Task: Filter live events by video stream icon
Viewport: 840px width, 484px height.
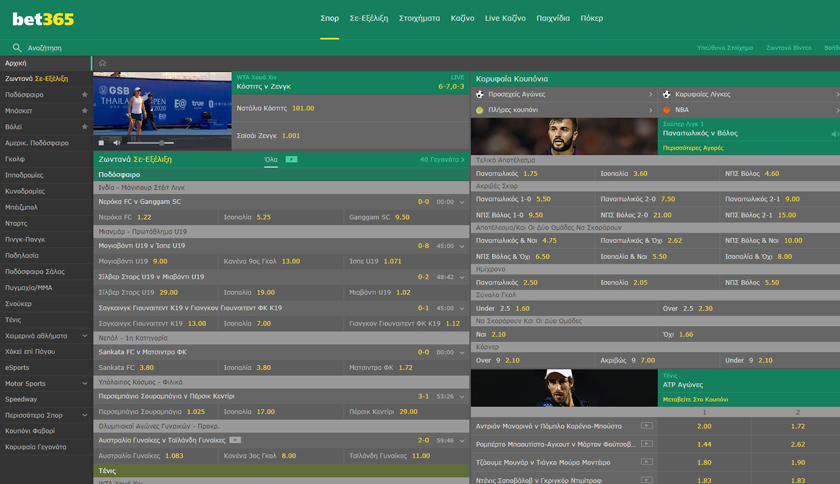Action: 291,159
